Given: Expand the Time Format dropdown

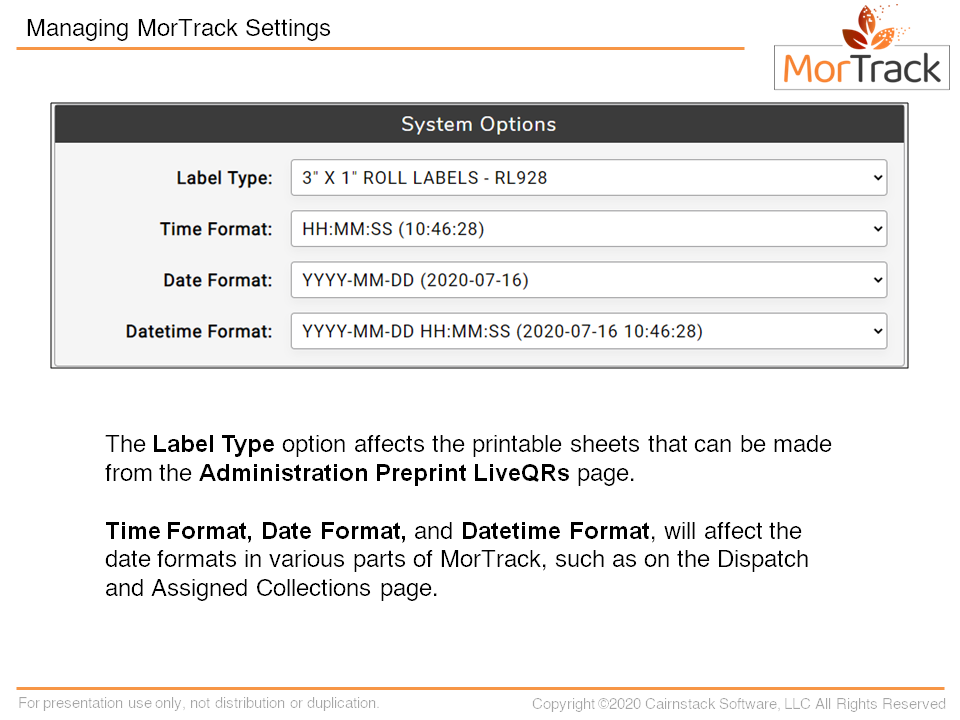Looking at the screenshot, I should [588, 229].
